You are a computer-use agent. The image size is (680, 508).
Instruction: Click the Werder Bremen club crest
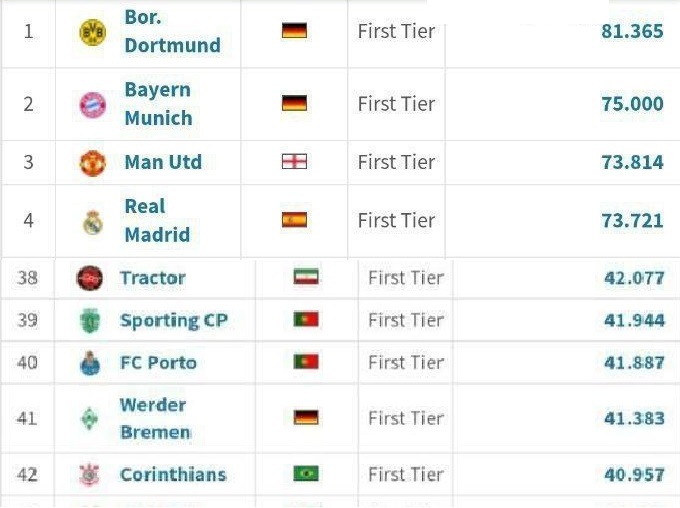(90, 419)
